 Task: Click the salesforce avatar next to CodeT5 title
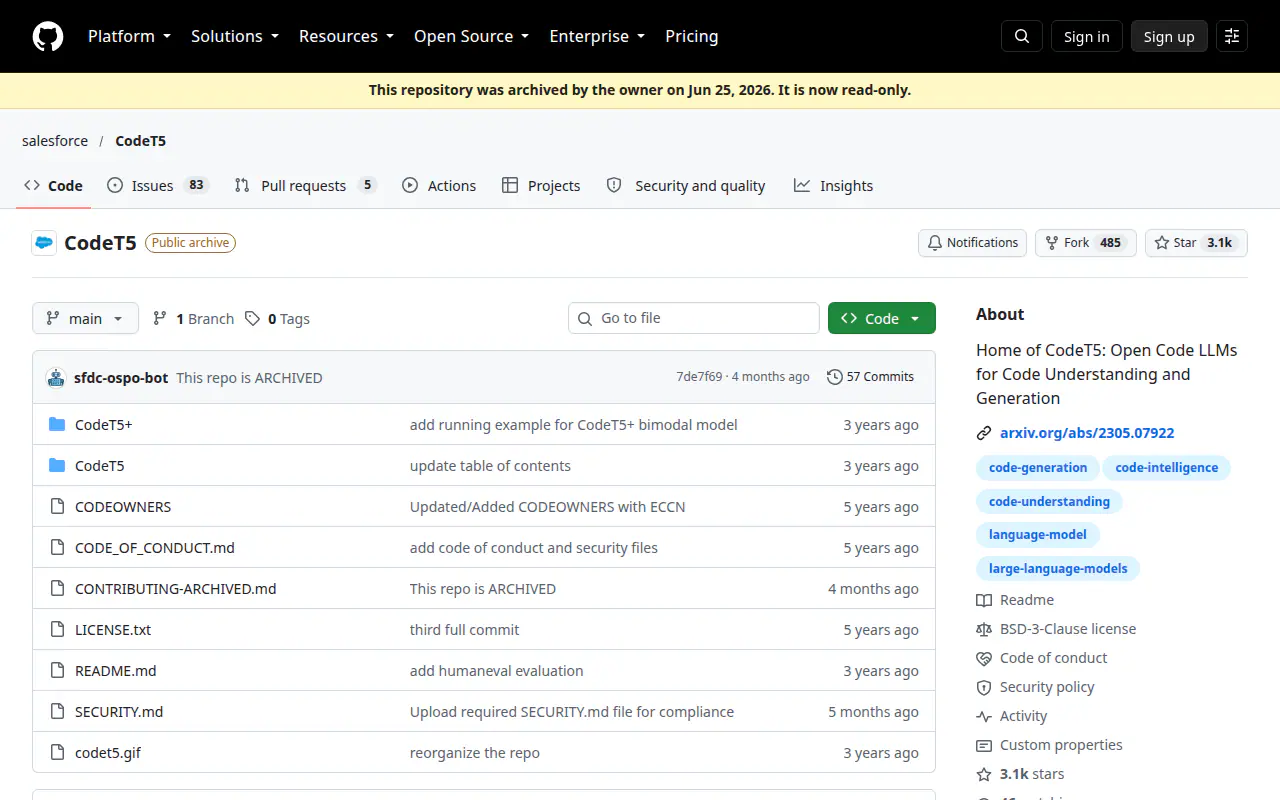pyautogui.click(x=44, y=243)
